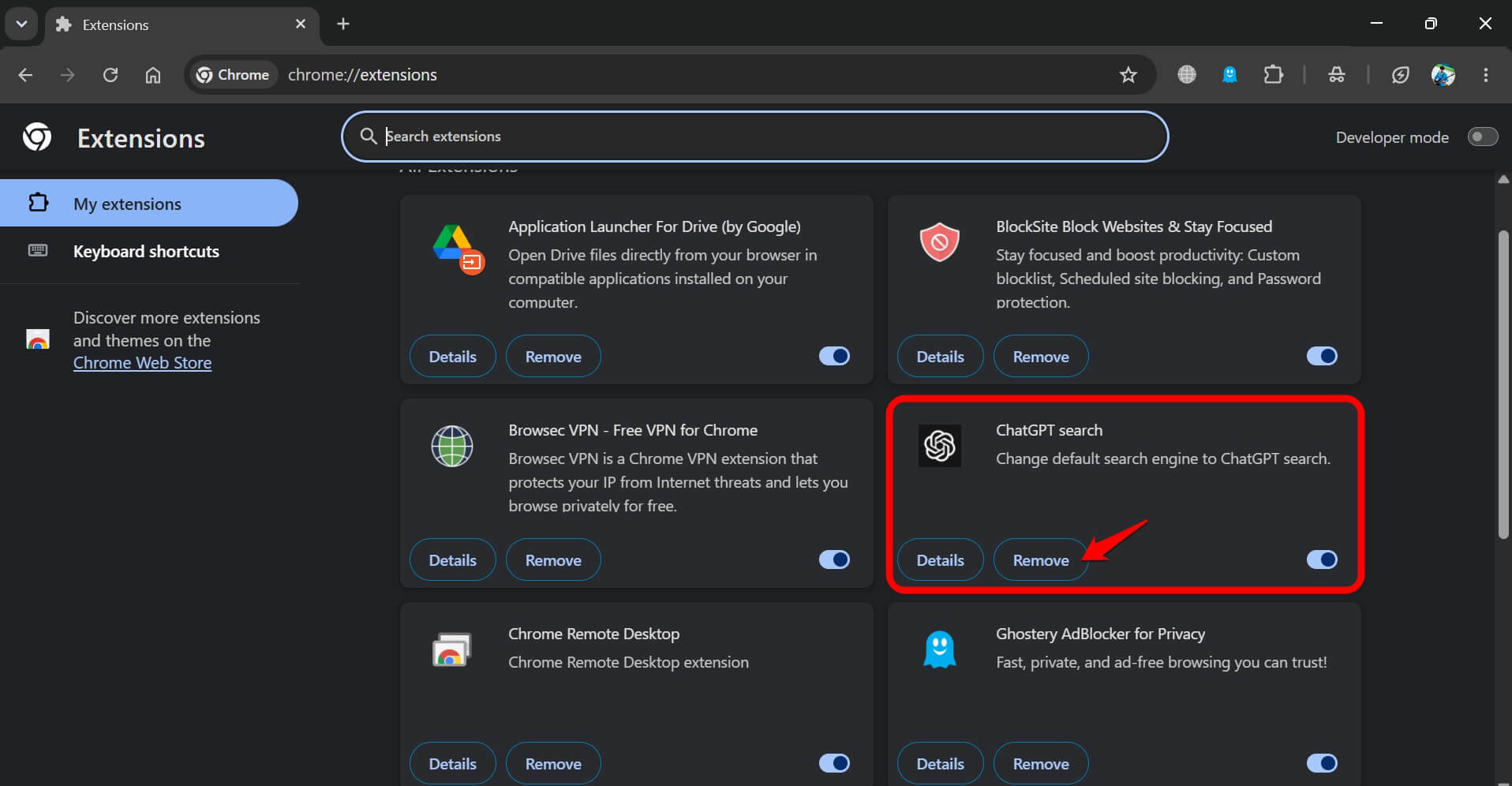Image resolution: width=1512 pixels, height=786 pixels.
Task: Select My extensions in sidebar
Action: pos(149,204)
